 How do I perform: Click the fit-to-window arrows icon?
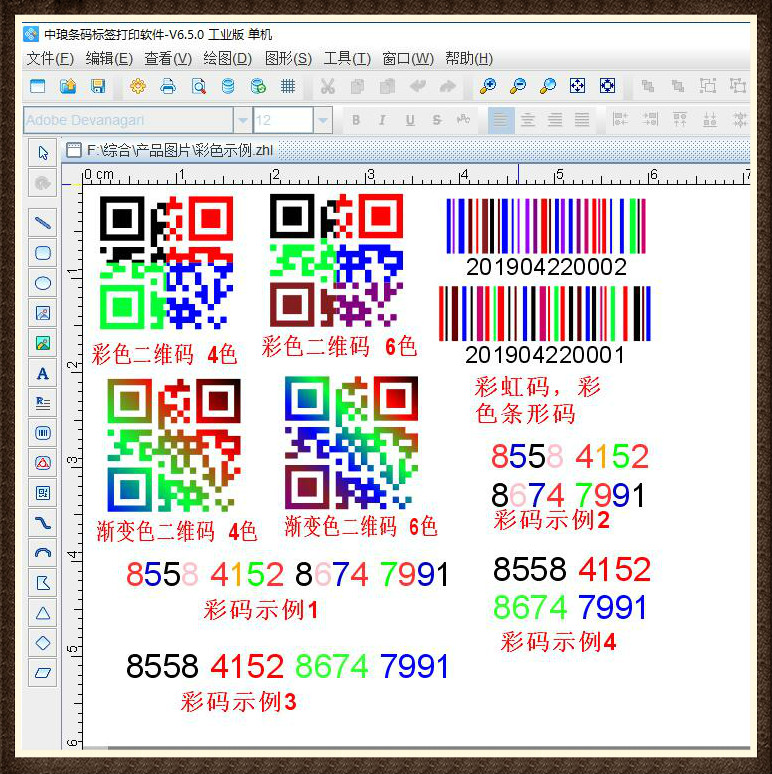[578, 86]
